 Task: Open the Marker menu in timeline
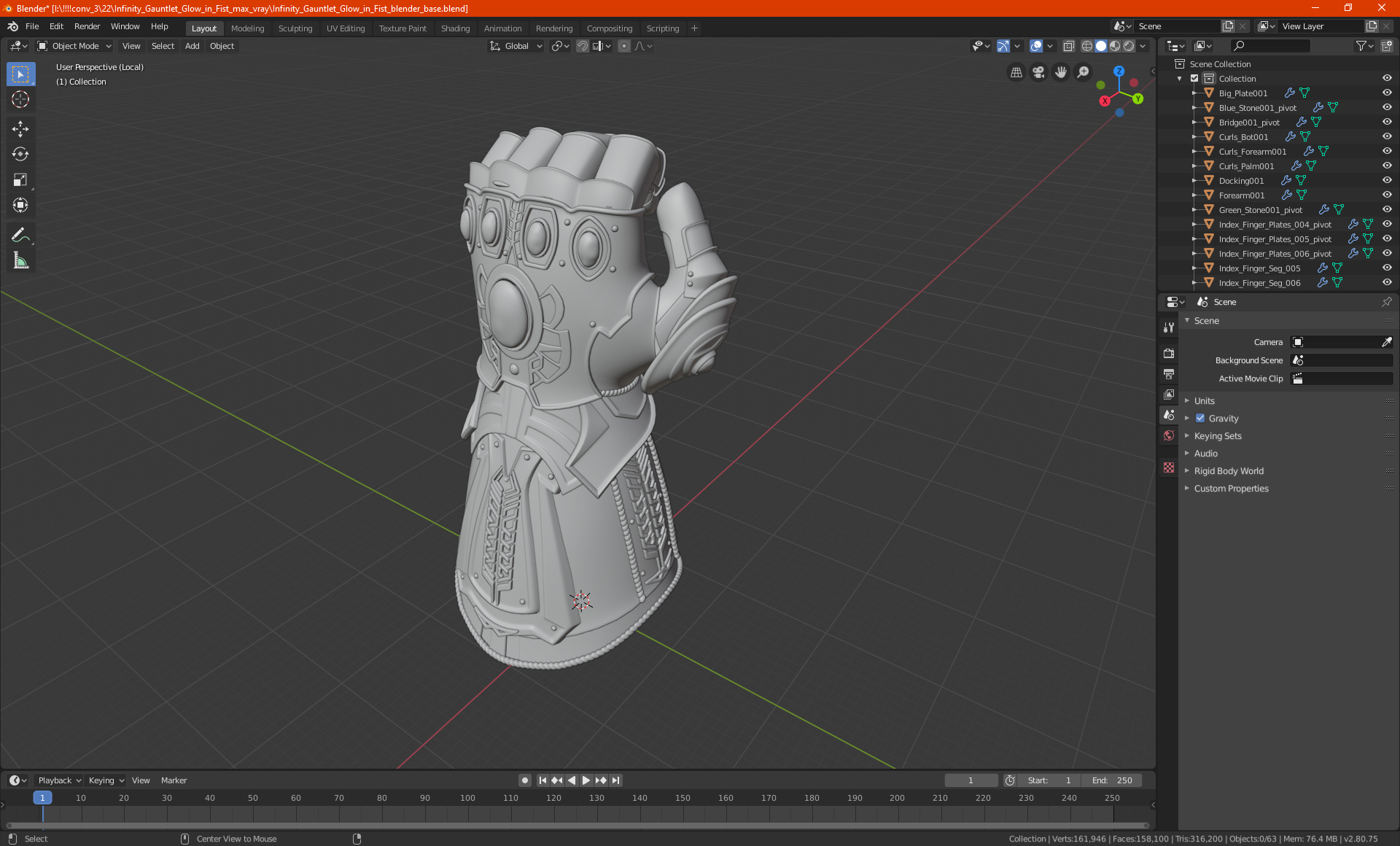coord(174,780)
